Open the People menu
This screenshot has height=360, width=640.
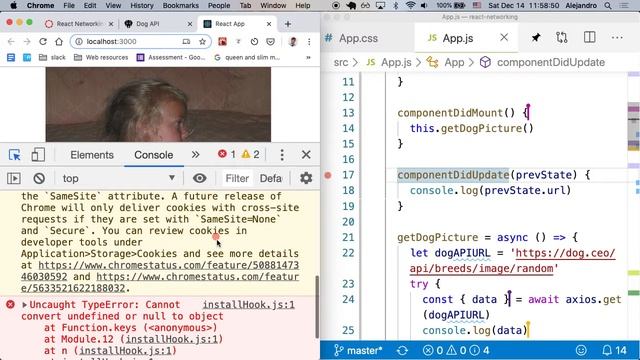pyautogui.click(x=219, y=5)
